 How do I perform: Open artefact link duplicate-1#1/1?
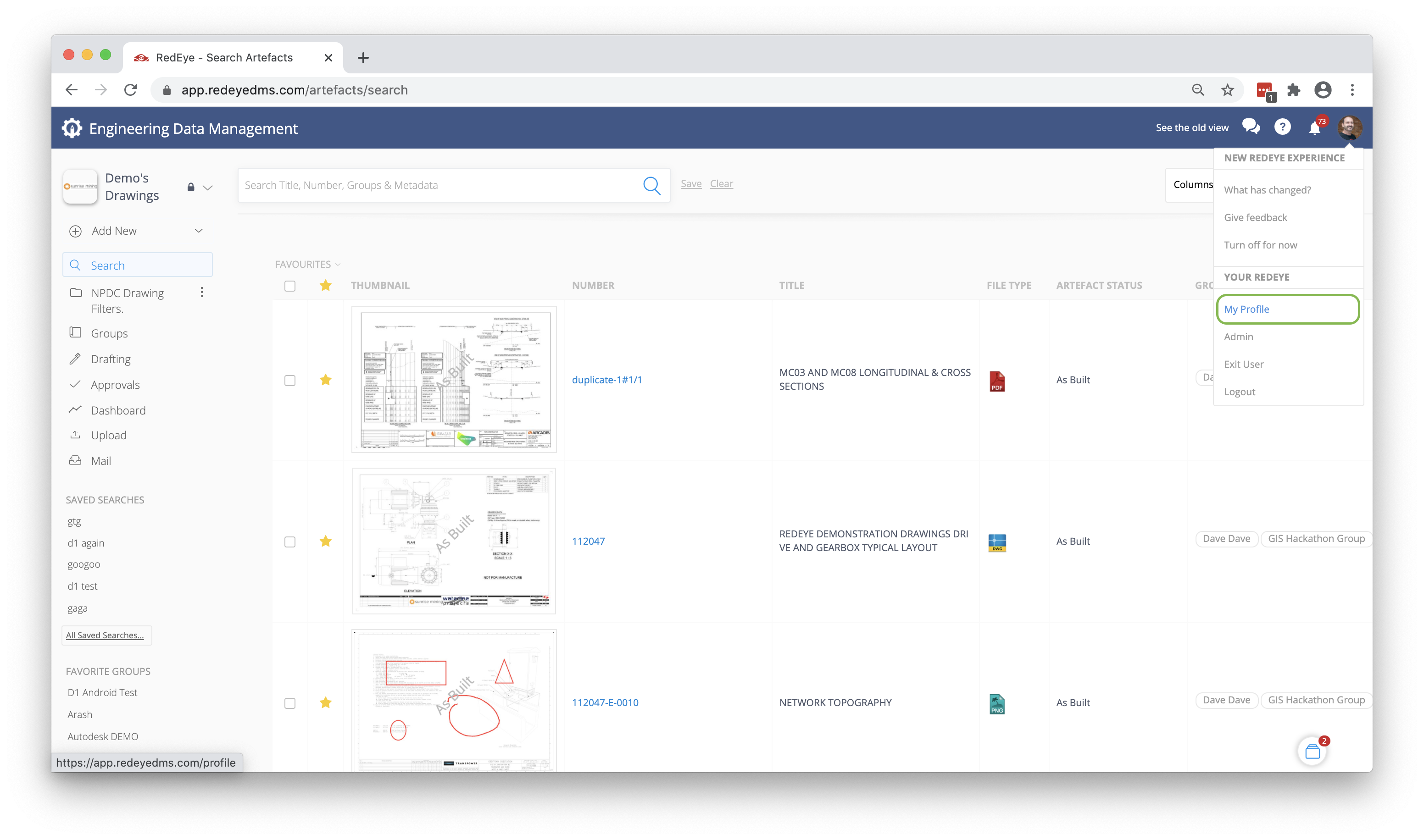click(607, 380)
